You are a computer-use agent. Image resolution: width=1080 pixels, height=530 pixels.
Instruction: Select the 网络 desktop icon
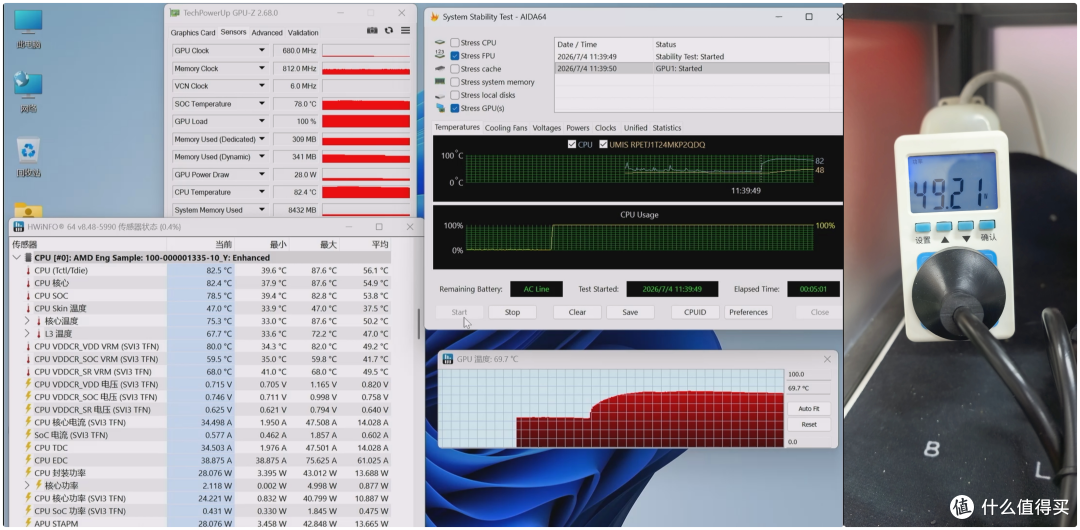point(28,91)
